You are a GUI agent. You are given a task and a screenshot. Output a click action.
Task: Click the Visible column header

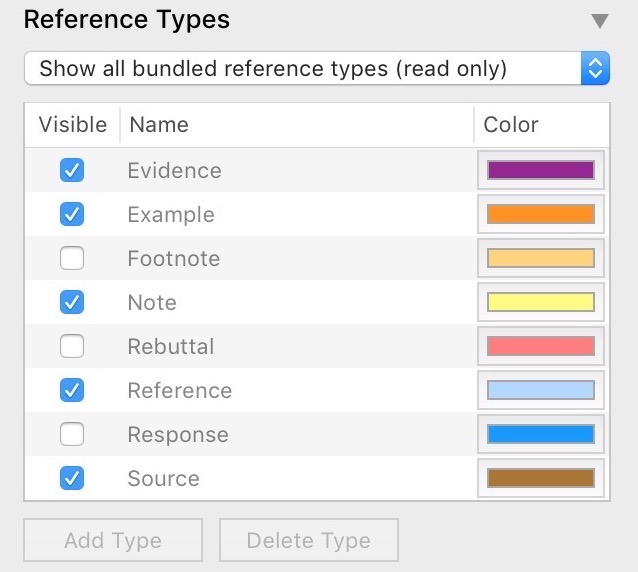72,125
